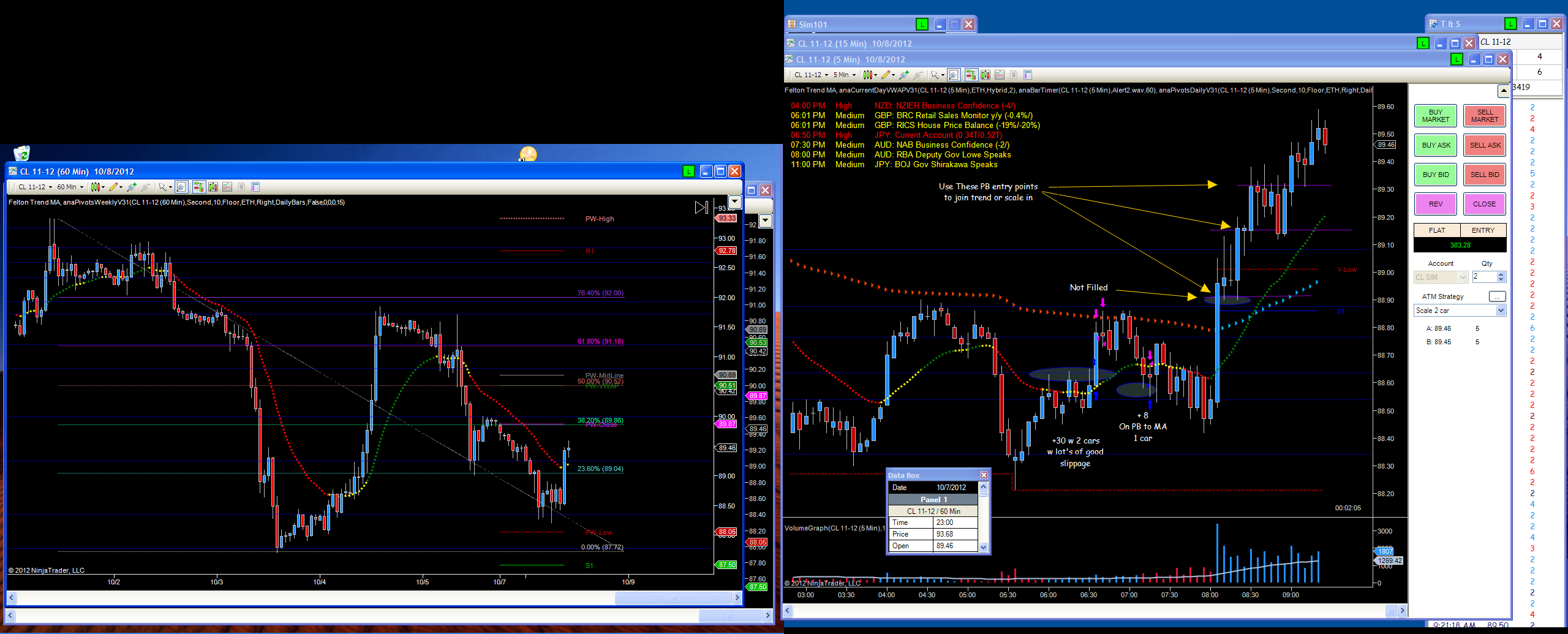Open CL 11-12 instrument dropdown in 5 Min chart
The image size is (1568, 634).
pyautogui.click(x=812, y=75)
